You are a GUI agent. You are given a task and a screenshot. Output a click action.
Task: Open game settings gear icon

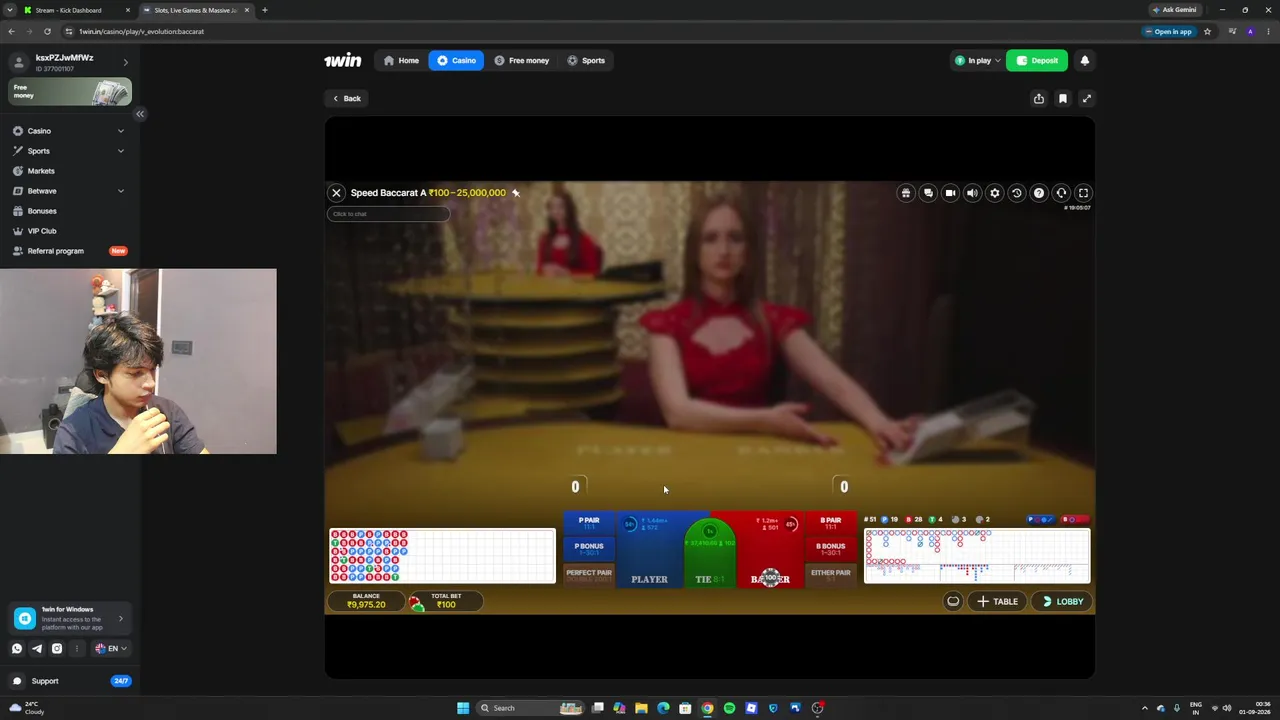[x=994, y=193]
